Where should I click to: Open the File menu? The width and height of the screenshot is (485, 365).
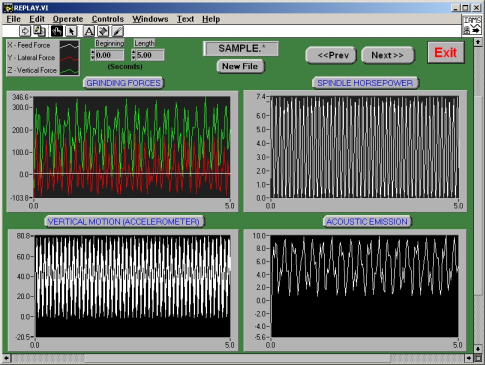[14, 19]
